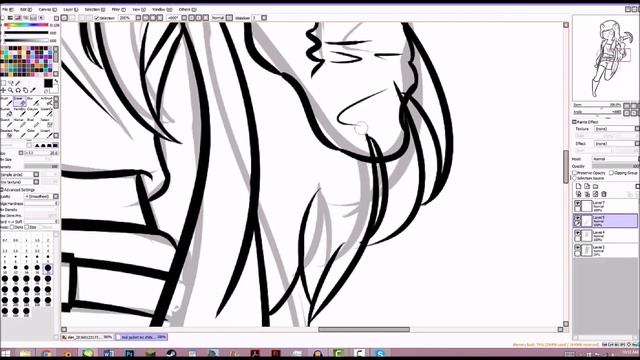
Task: Enable Clipping Group checkbox
Action: (x=611, y=173)
